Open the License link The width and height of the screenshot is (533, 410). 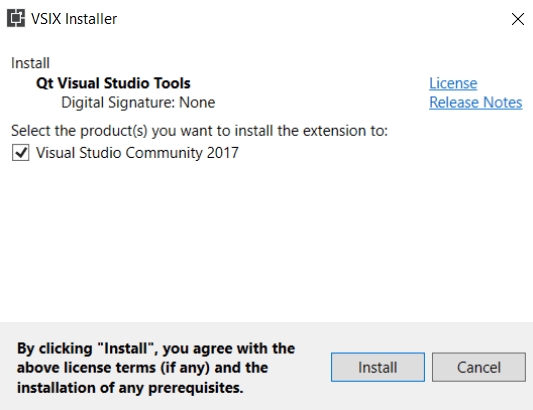click(x=453, y=83)
